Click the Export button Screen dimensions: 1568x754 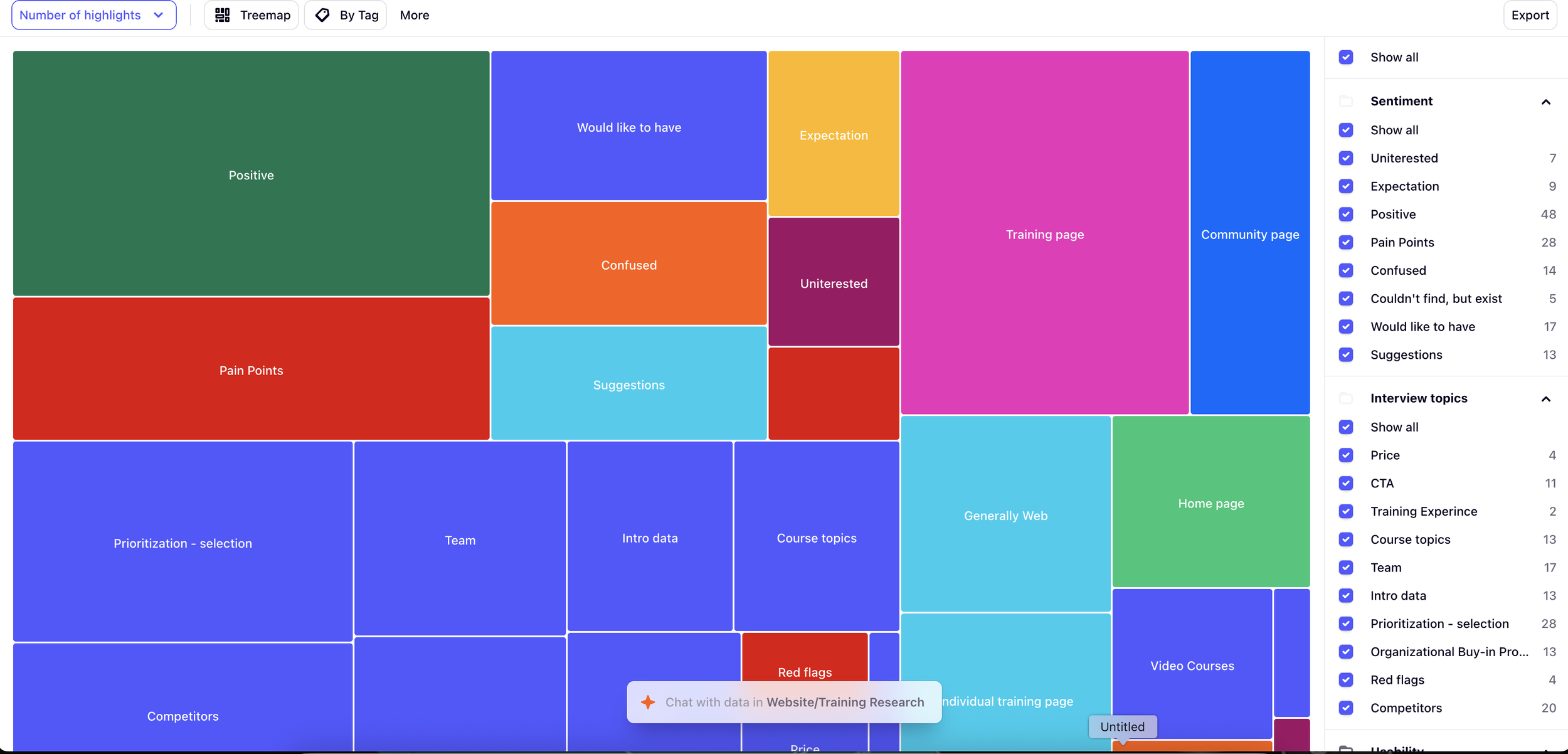click(1530, 15)
